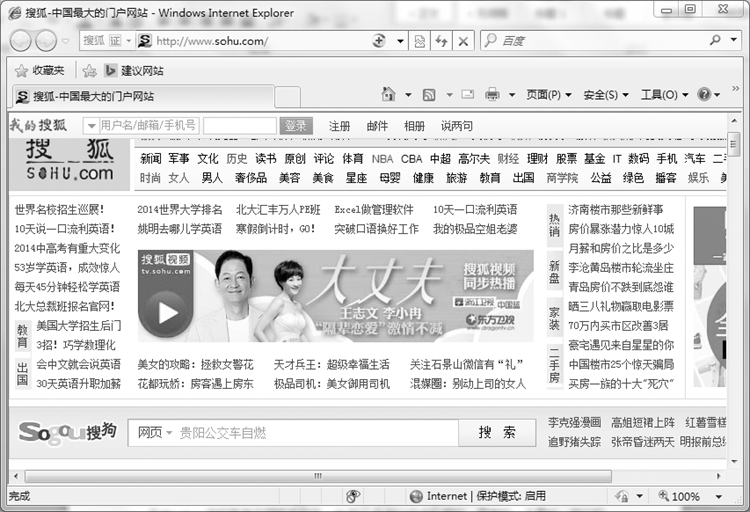Click the search magnifier button at right

[715, 40]
